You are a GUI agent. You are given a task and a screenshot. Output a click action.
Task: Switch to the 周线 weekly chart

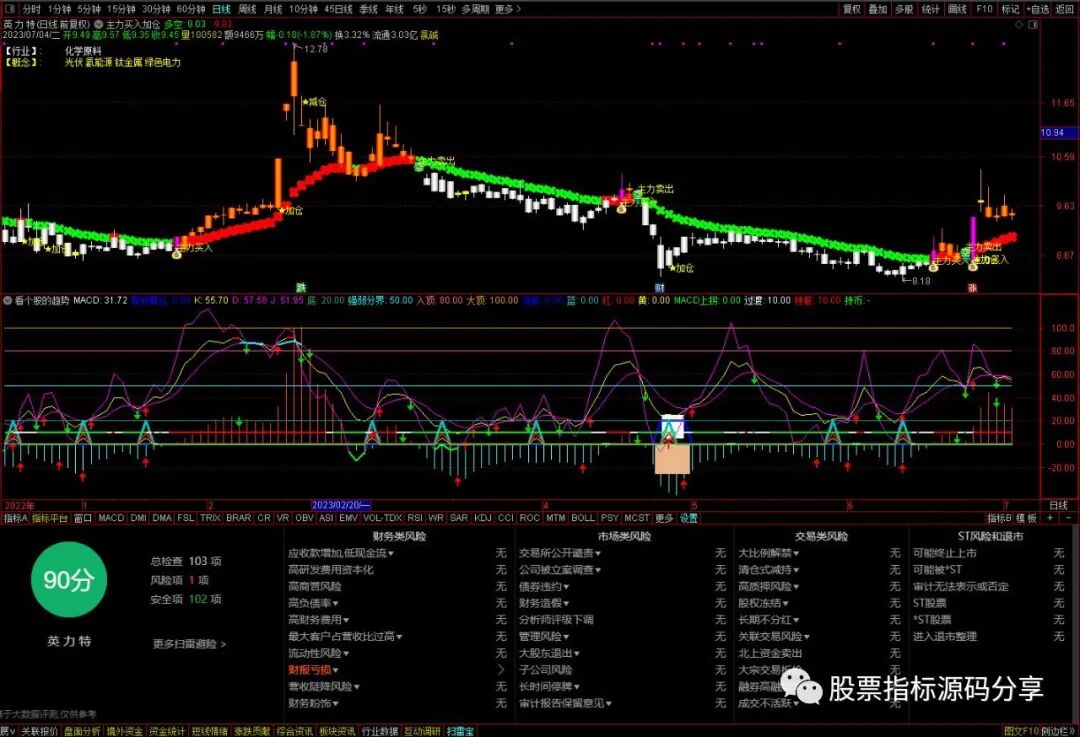(247, 9)
